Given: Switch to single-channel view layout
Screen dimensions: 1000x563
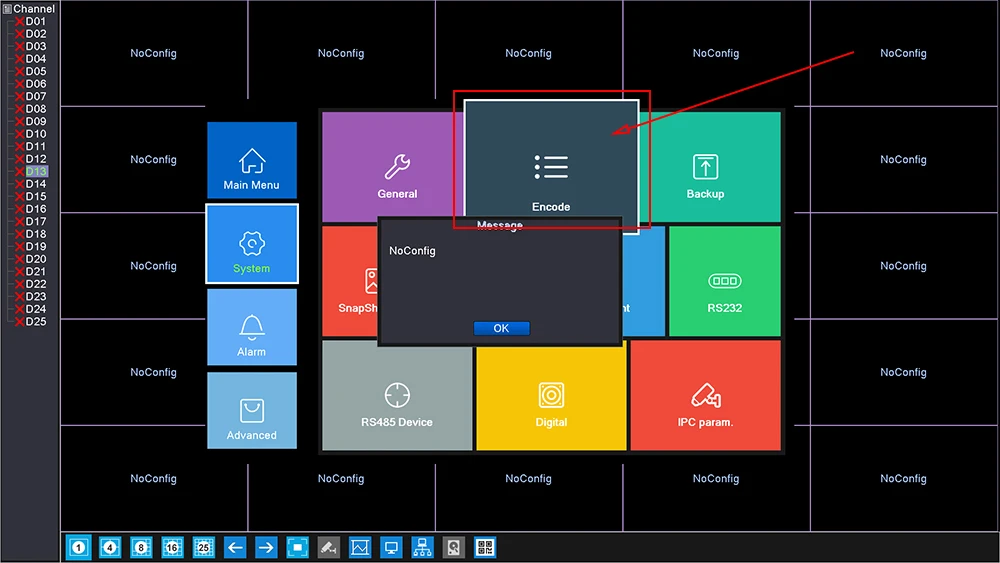Looking at the screenshot, I should point(78,547).
